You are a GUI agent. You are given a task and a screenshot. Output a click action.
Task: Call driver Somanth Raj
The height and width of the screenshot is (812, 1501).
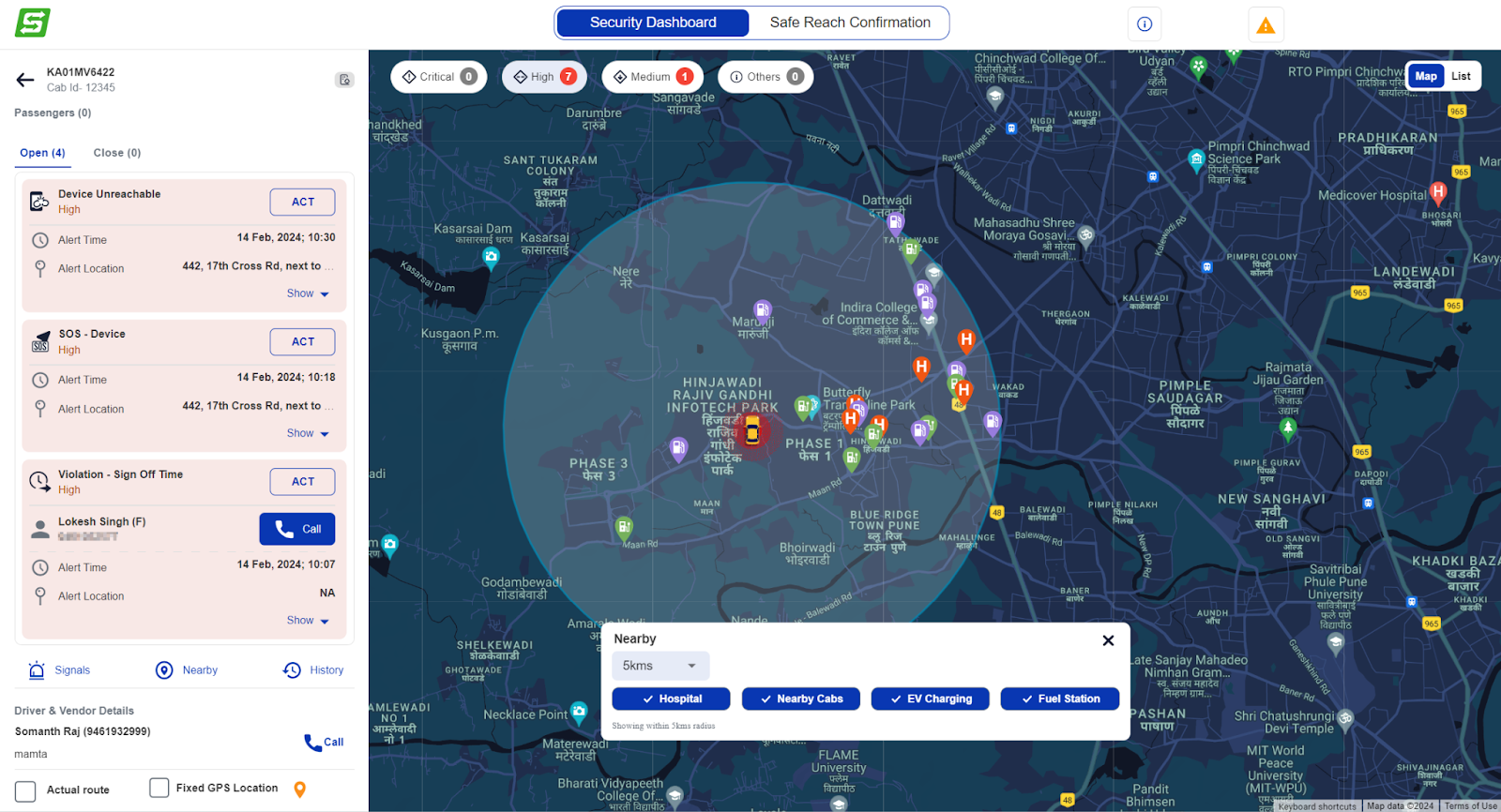coord(324,743)
